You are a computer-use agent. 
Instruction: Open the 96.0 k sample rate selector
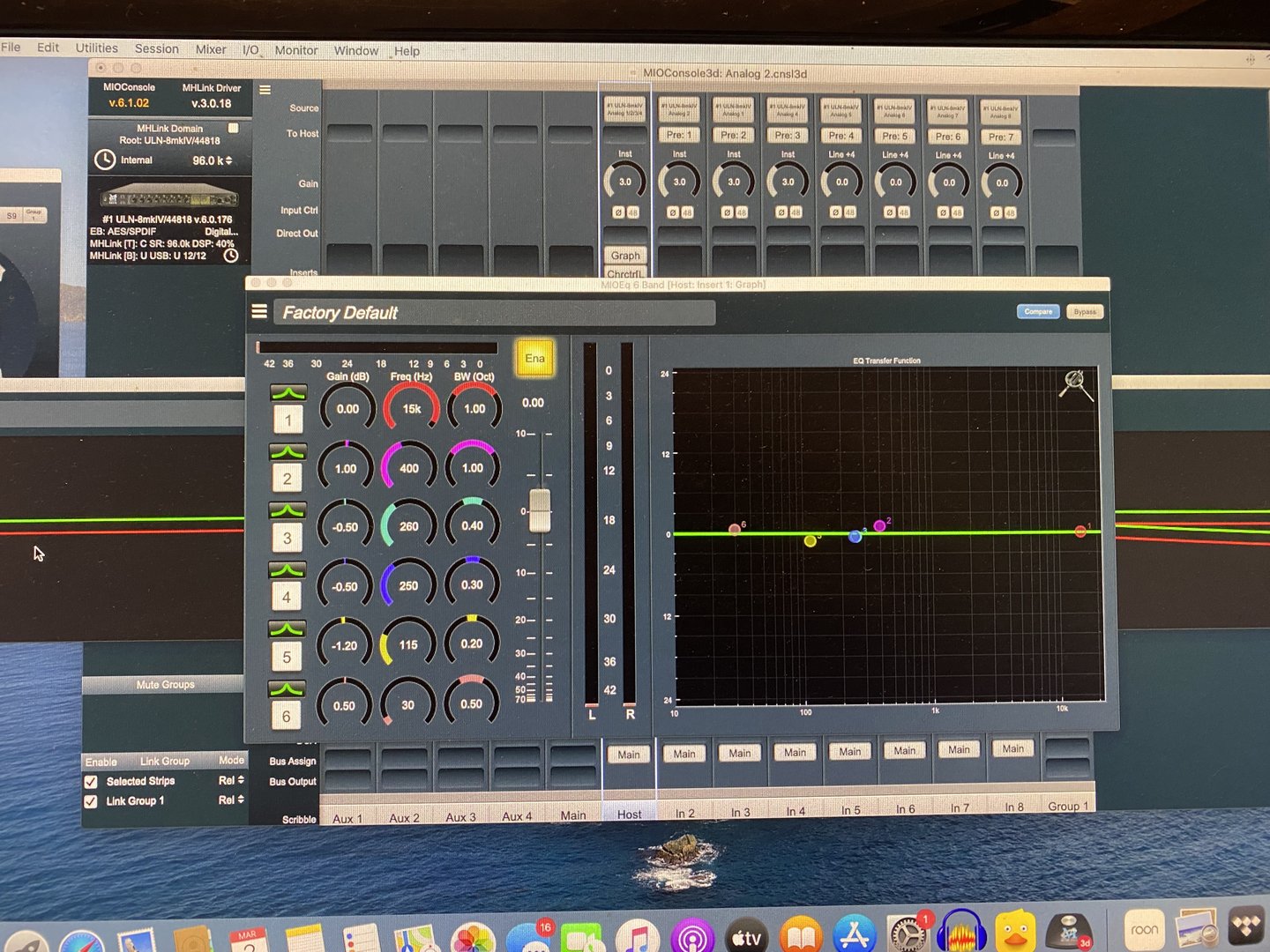point(213,160)
